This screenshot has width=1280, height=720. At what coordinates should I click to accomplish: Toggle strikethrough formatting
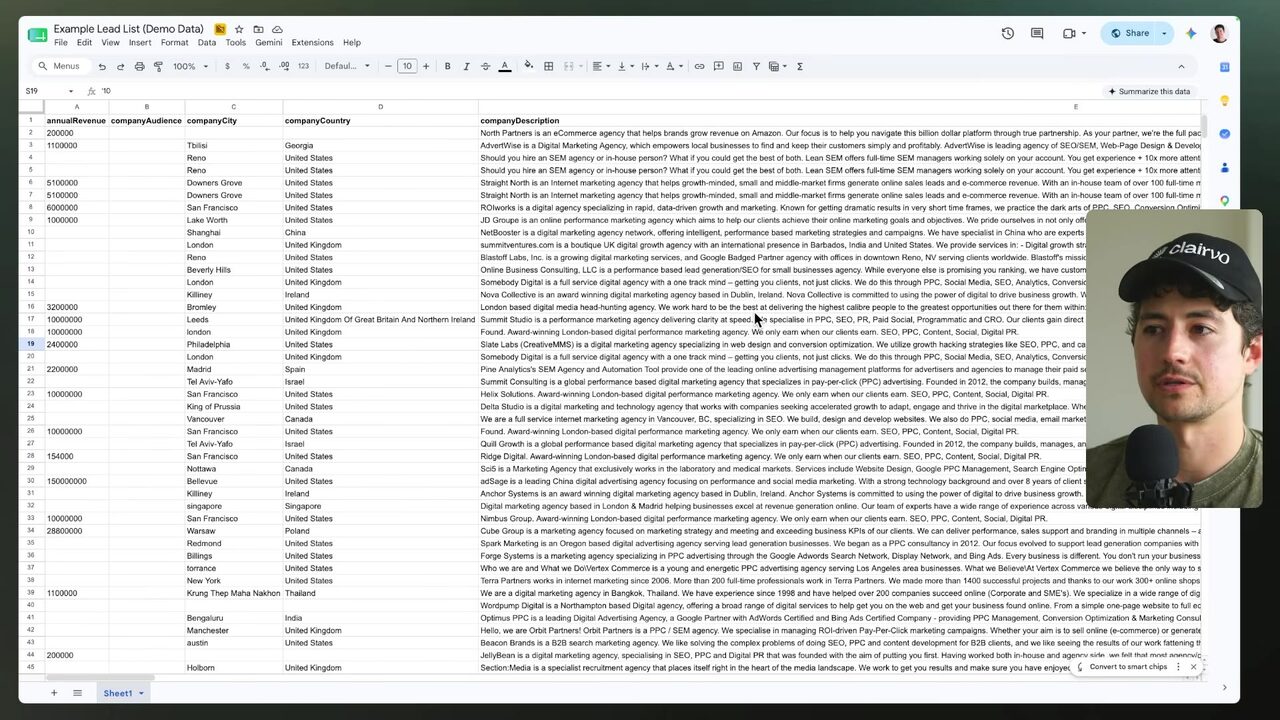click(x=485, y=66)
